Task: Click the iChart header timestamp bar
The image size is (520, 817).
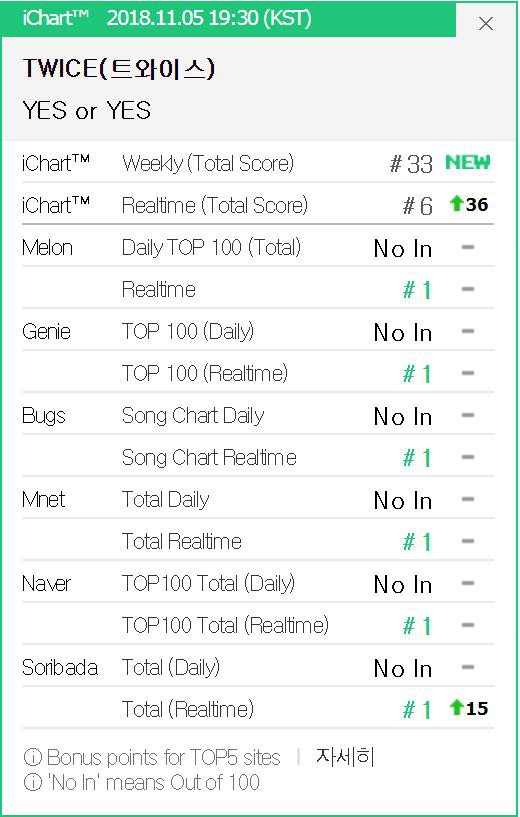Action: 228,19
